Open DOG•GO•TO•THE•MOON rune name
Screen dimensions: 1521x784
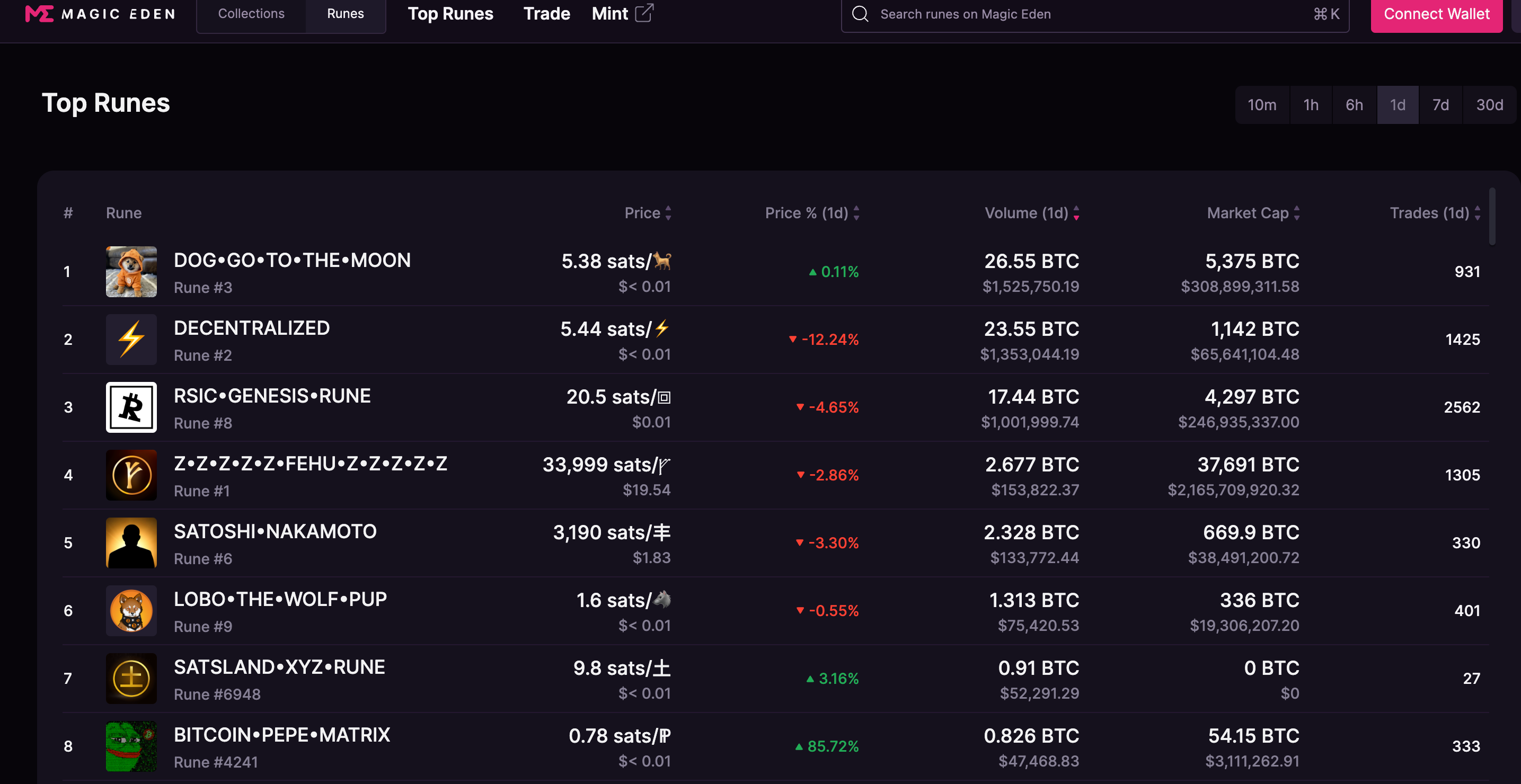pos(292,260)
